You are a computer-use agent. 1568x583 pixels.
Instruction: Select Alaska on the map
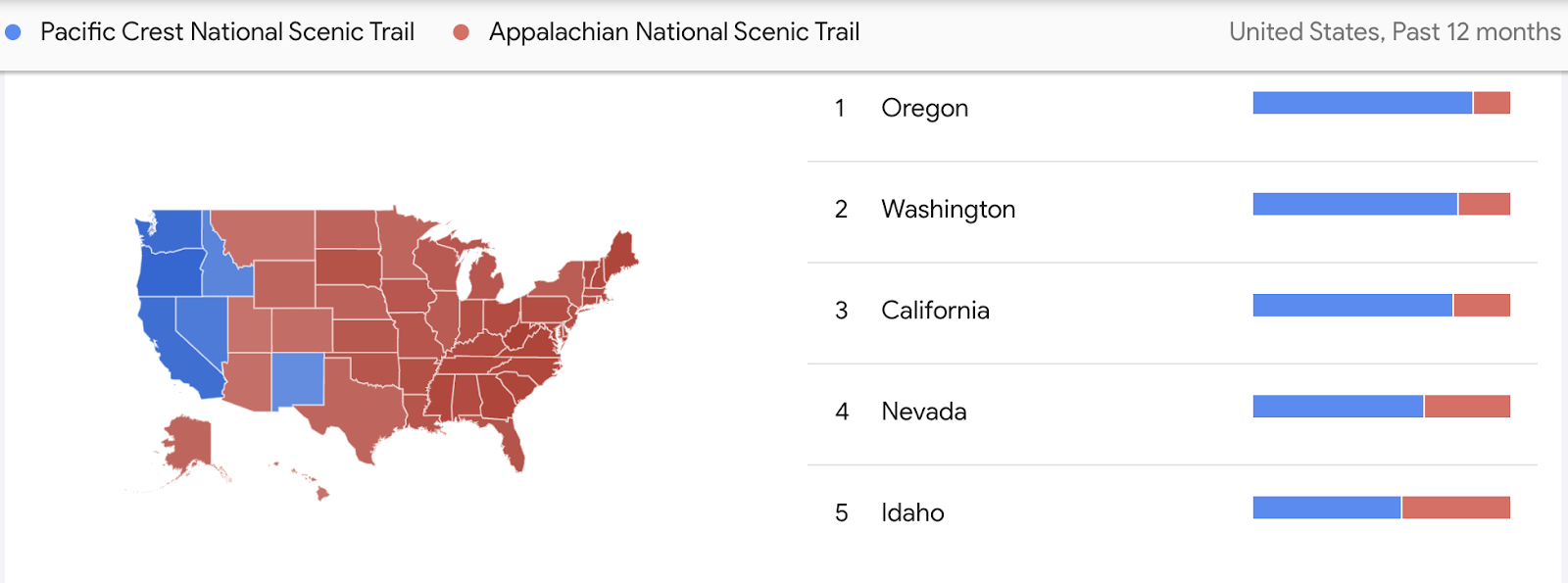pos(186,446)
